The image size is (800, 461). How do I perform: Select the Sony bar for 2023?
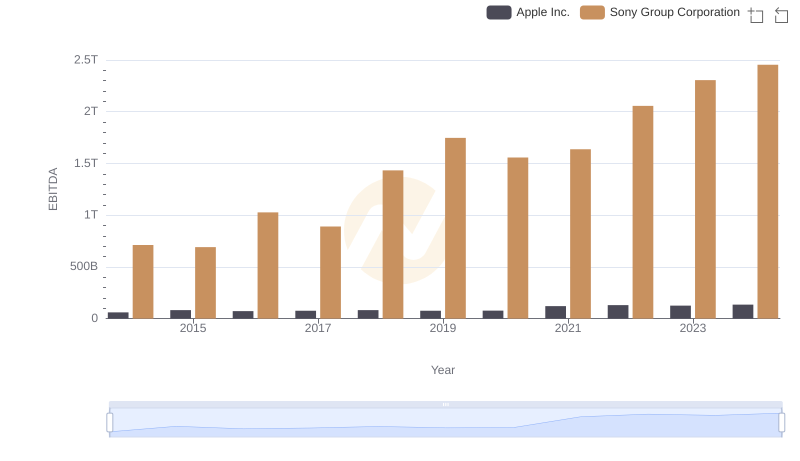(705, 199)
